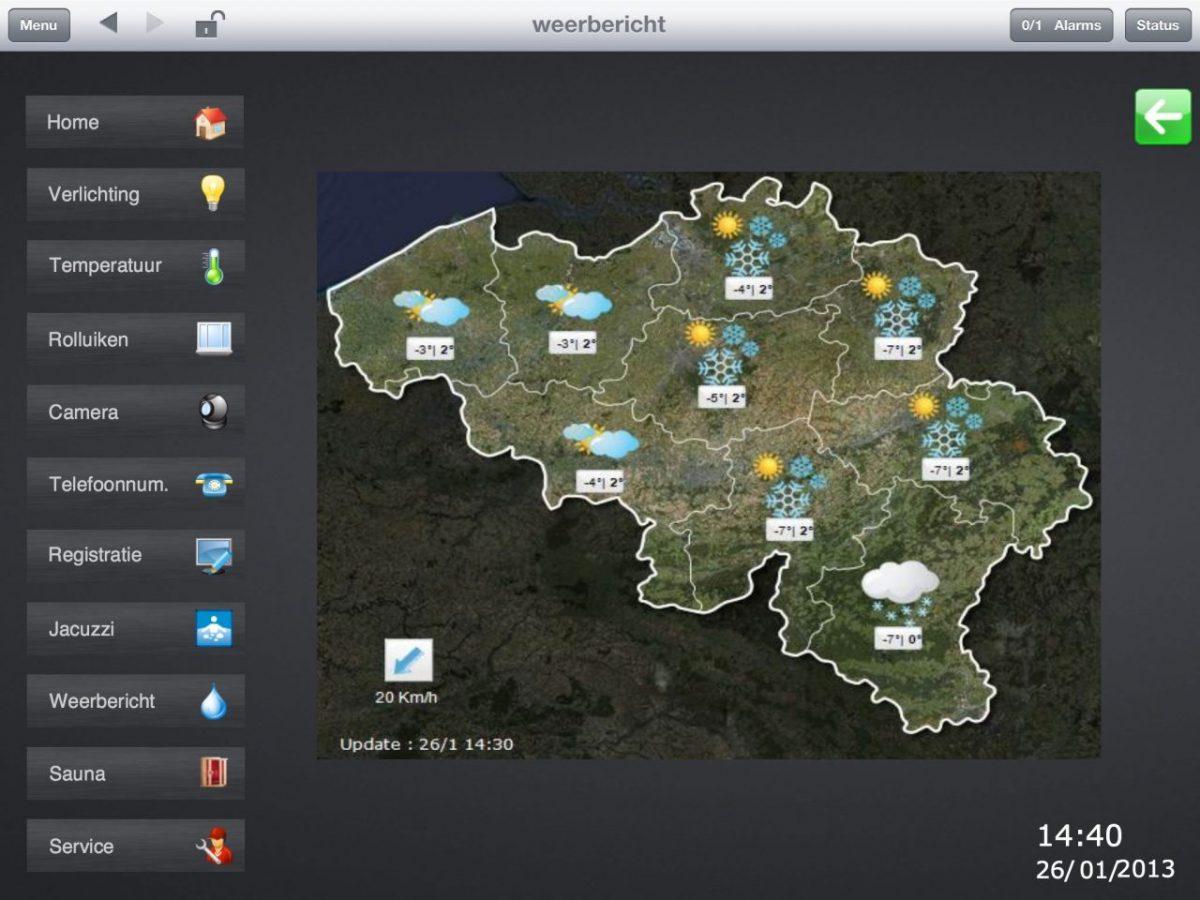Screen dimensions: 1200x900
Task: Select the Camera webcam icon
Action: [213, 412]
